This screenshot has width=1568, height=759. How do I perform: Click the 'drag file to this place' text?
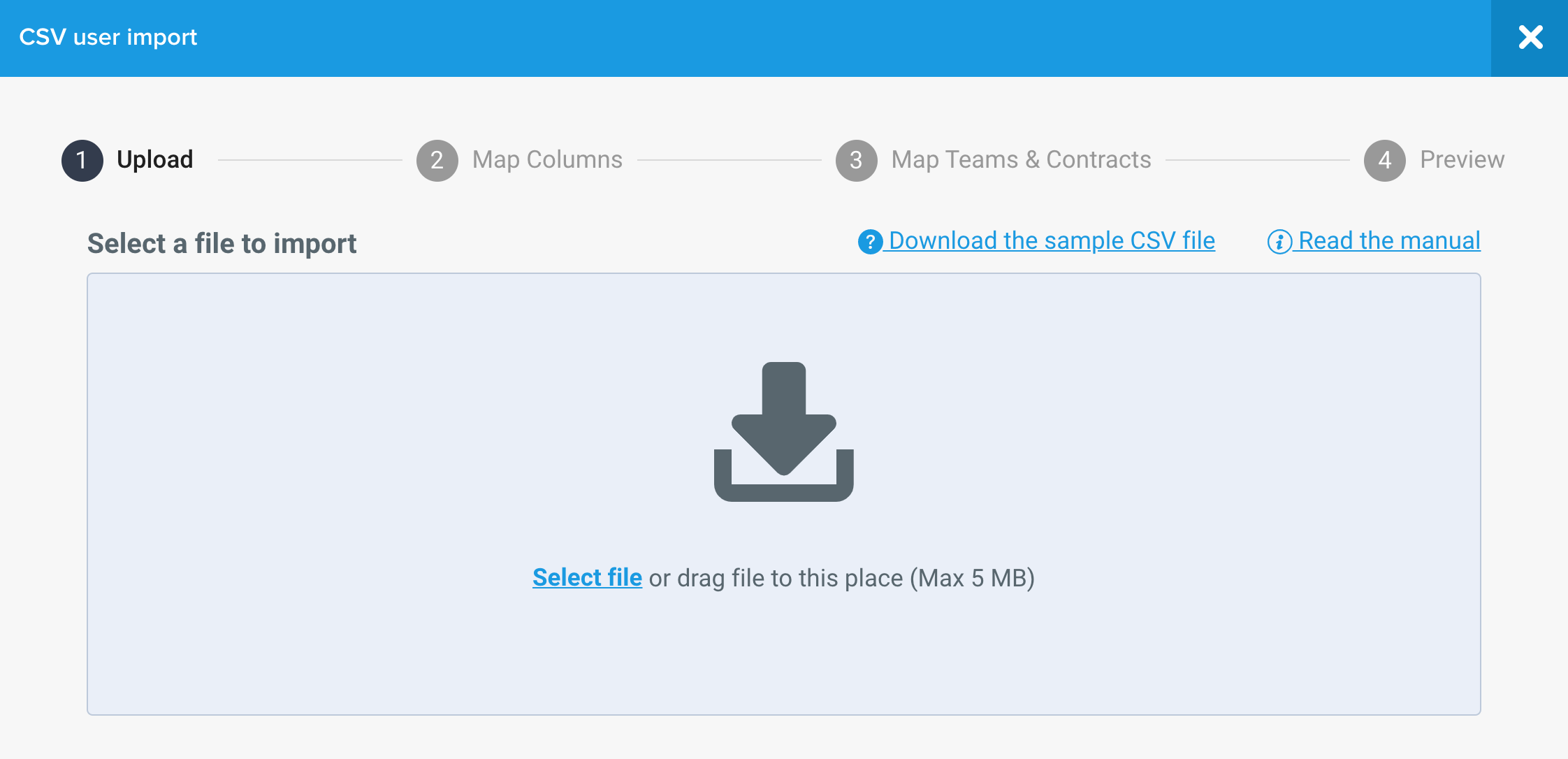[790, 578]
